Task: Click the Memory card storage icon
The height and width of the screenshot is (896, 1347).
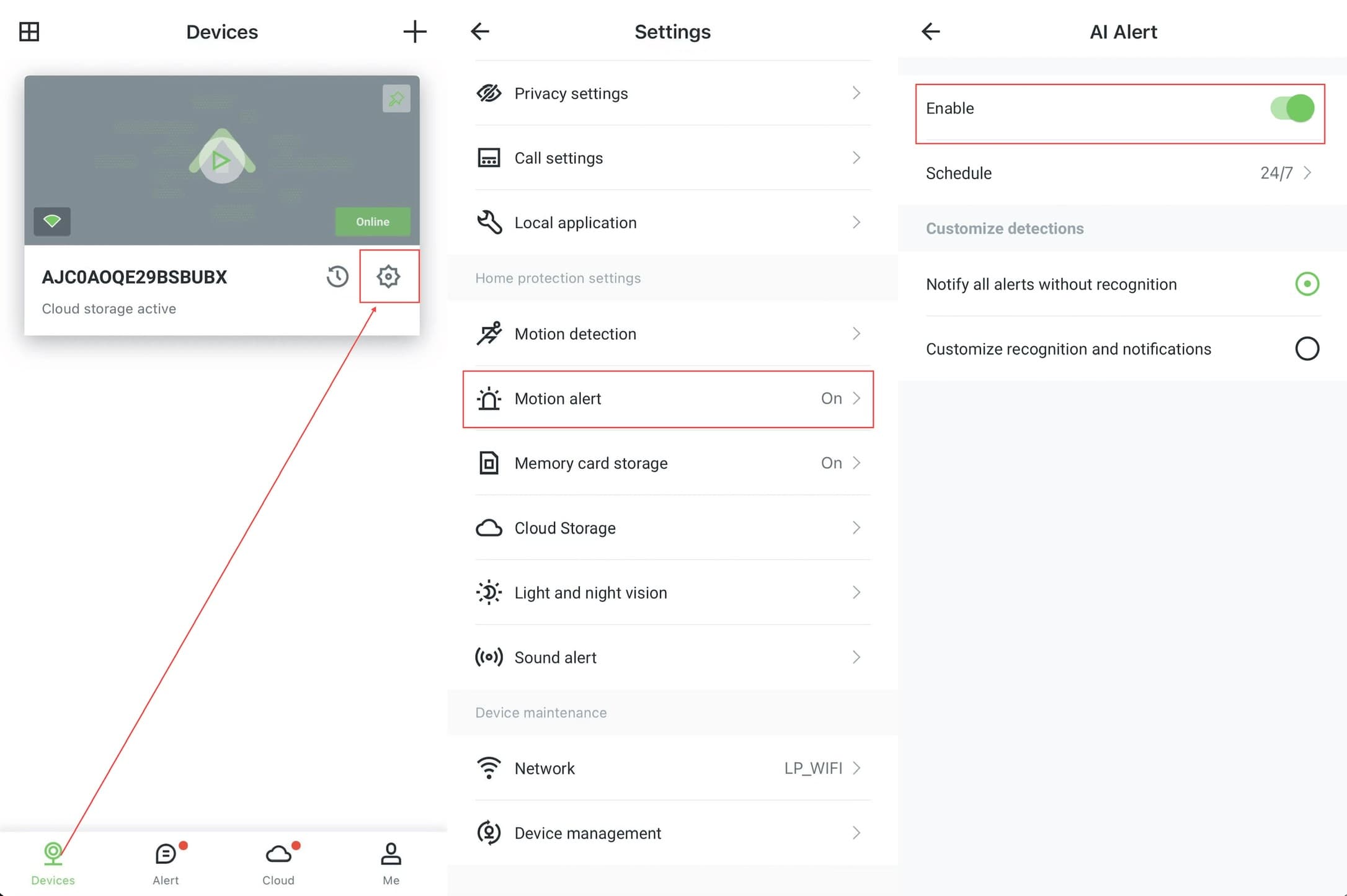Action: (x=489, y=463)
